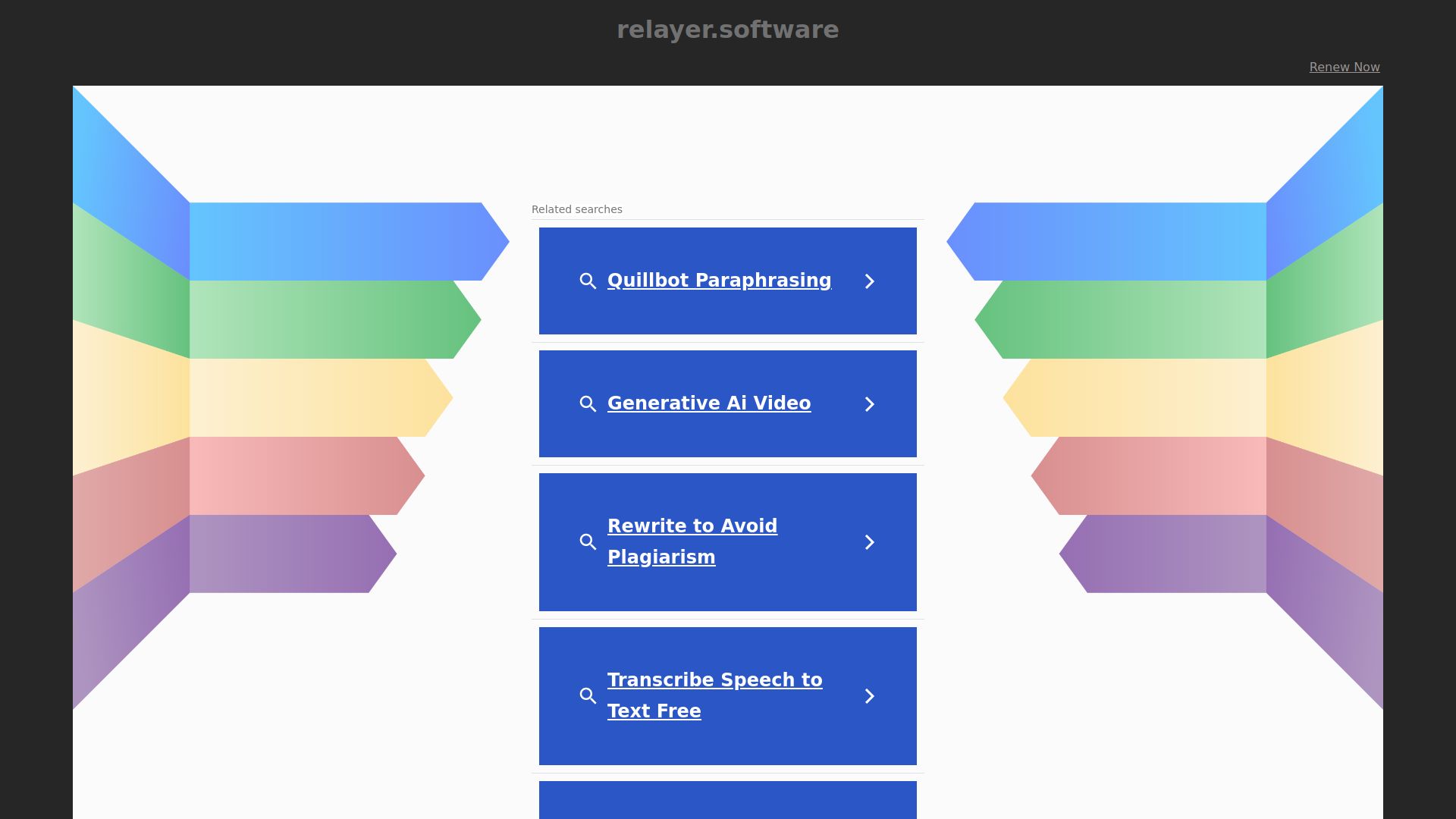Image resolution: width=1456 pixels, height=819 pixels.
Task: Click the Related searches label
Action: pyautogui.click(x=576, y=209)
